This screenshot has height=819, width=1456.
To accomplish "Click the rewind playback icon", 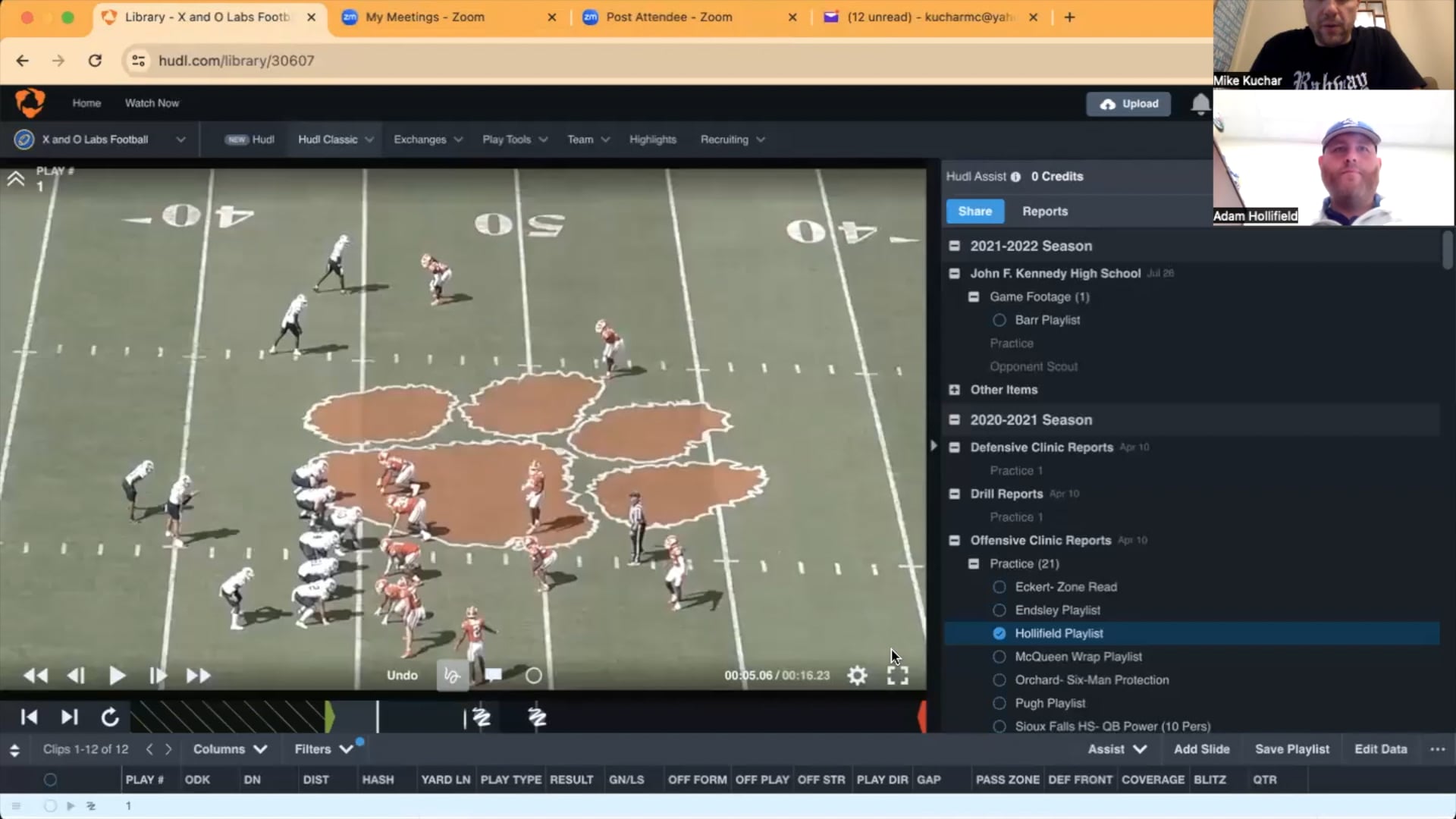I will click(x=36, y=675).
